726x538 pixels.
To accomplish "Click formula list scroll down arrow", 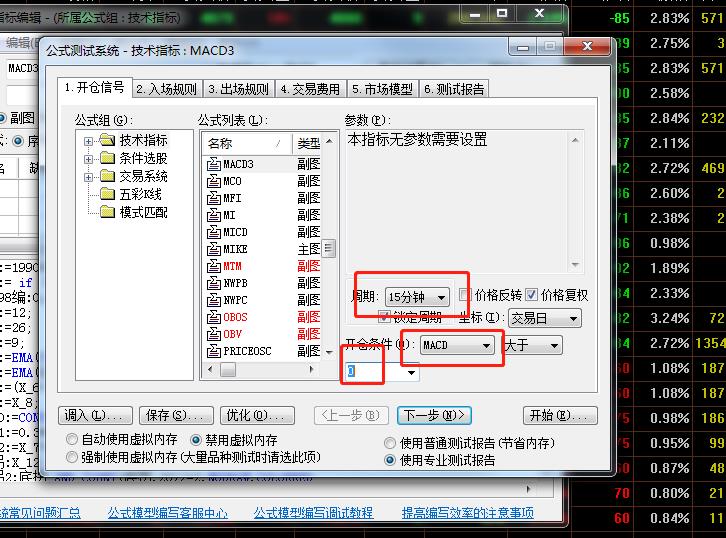I will (329, 353).
